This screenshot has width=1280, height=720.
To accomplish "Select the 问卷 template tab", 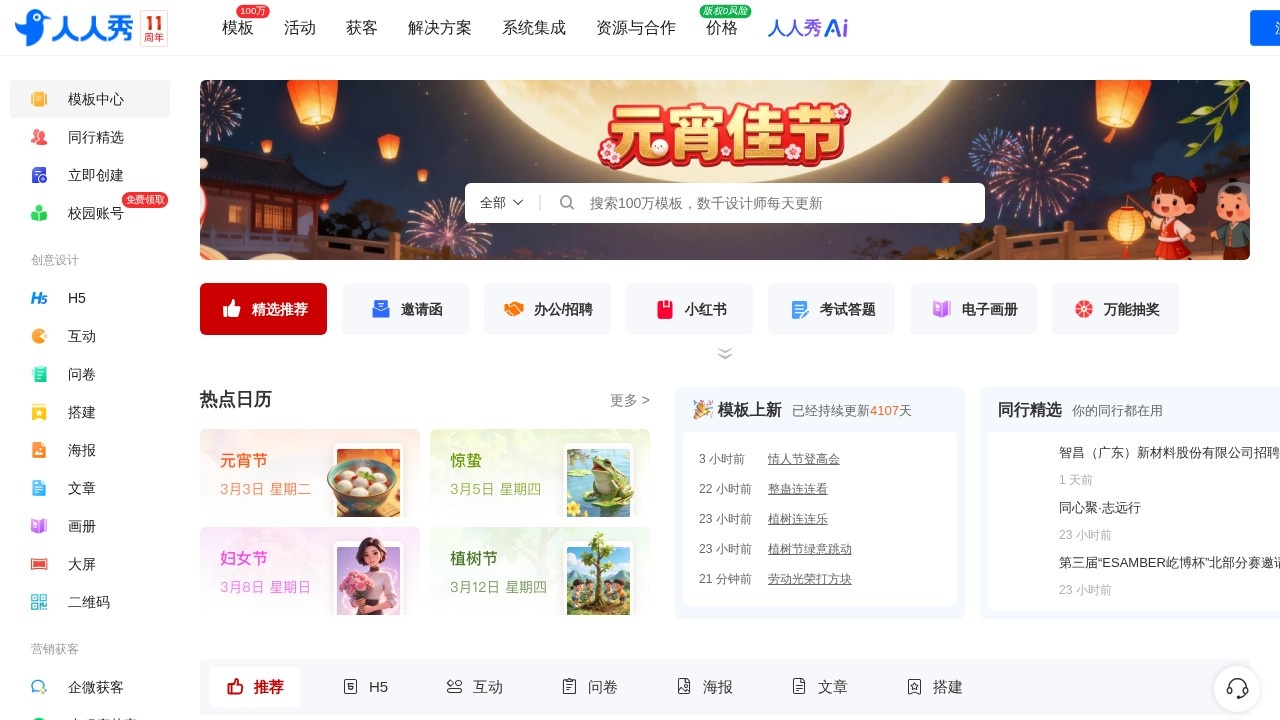I will (589, 687).
